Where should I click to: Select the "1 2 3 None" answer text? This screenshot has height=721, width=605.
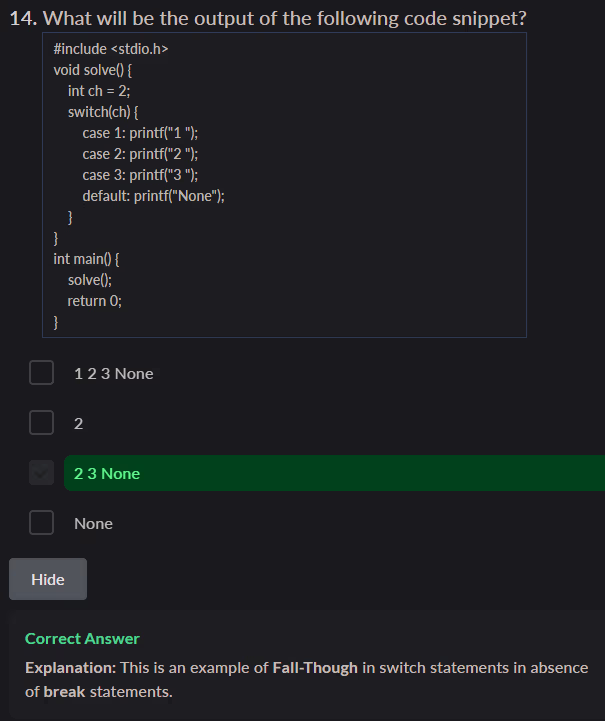click(x=114, y=373)
